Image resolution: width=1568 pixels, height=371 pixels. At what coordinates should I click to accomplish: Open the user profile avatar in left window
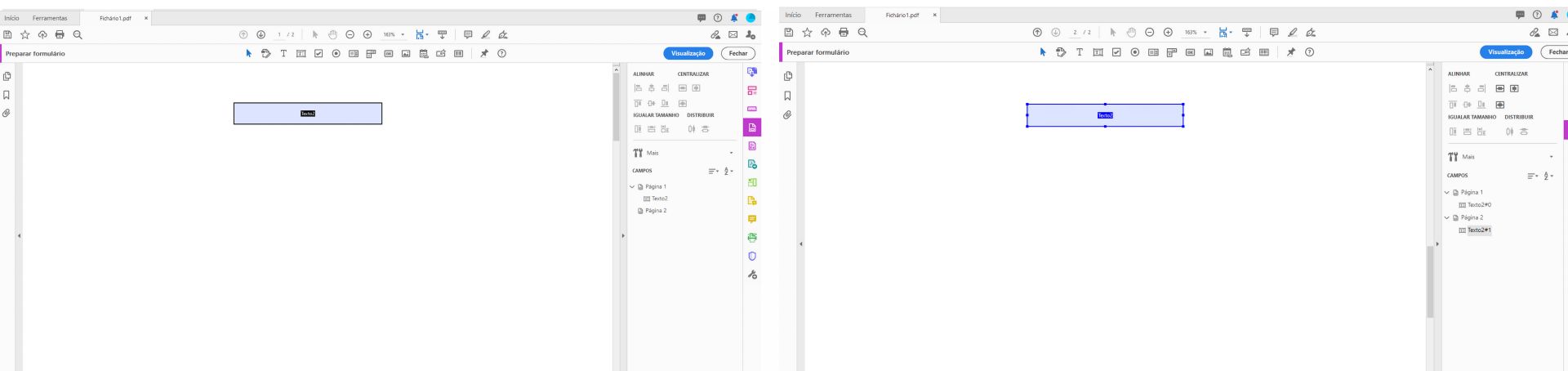751,18
